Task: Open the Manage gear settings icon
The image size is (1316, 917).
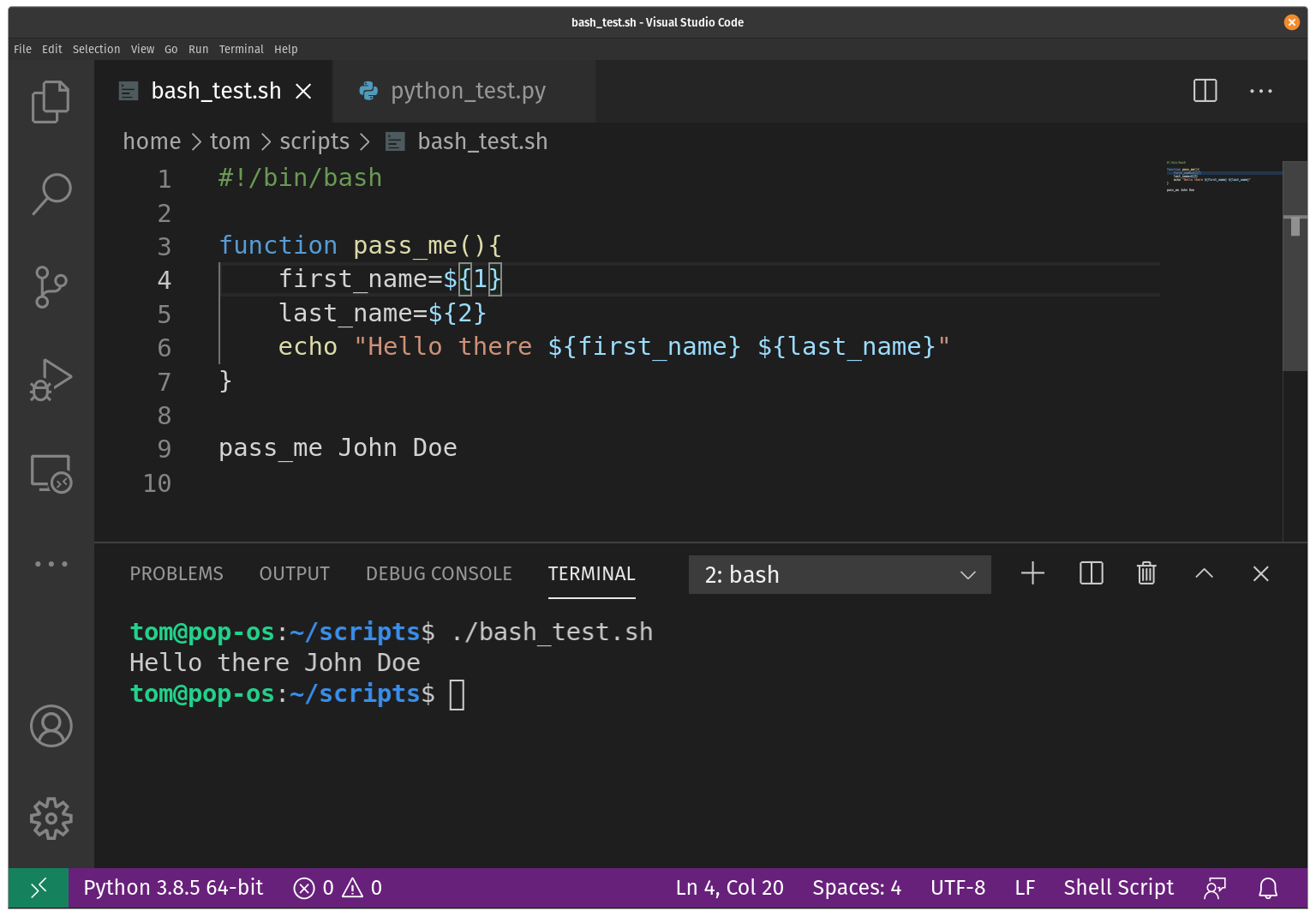Action: (x=51, y=818)
